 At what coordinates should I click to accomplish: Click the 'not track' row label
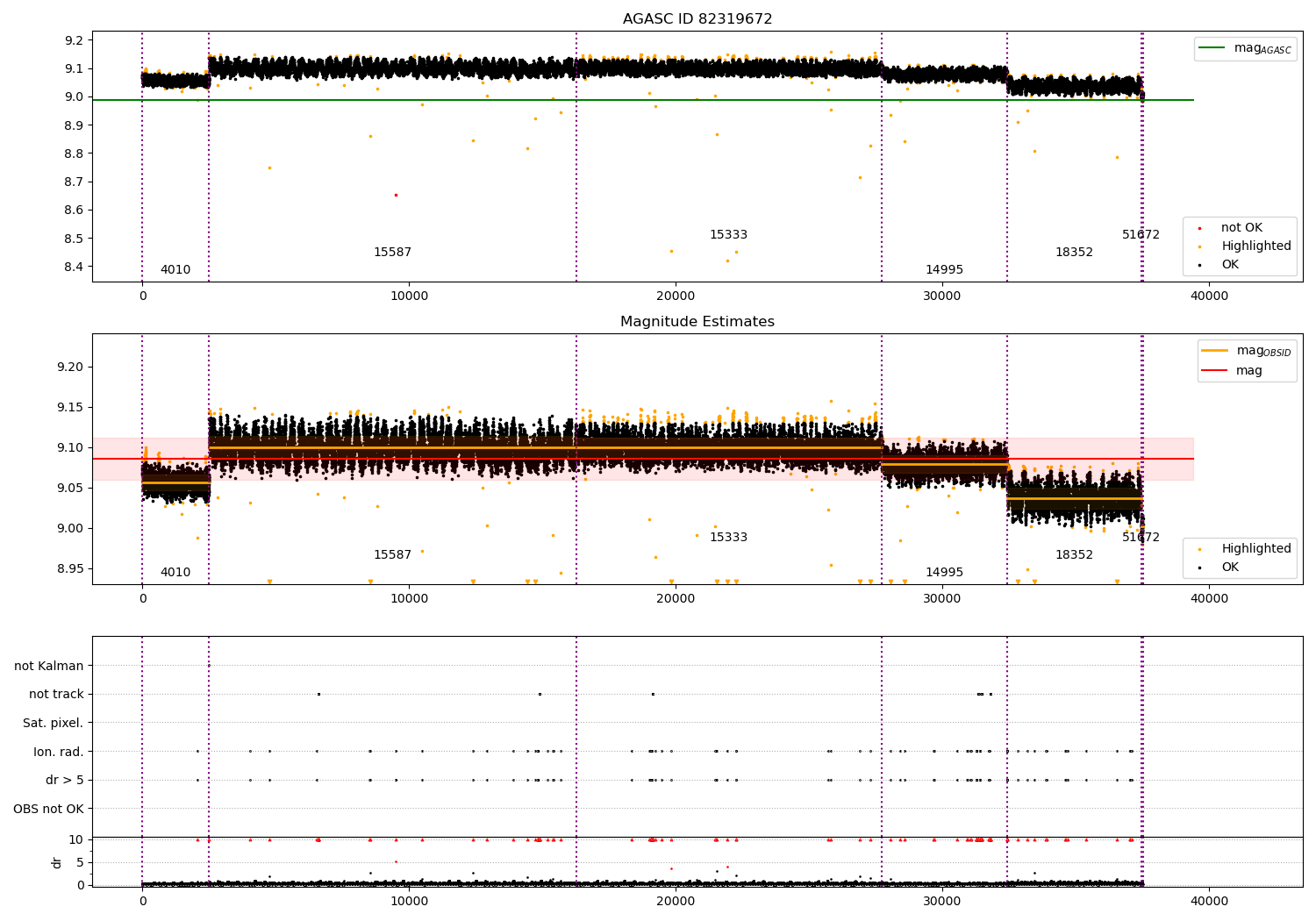coord(56,694)
